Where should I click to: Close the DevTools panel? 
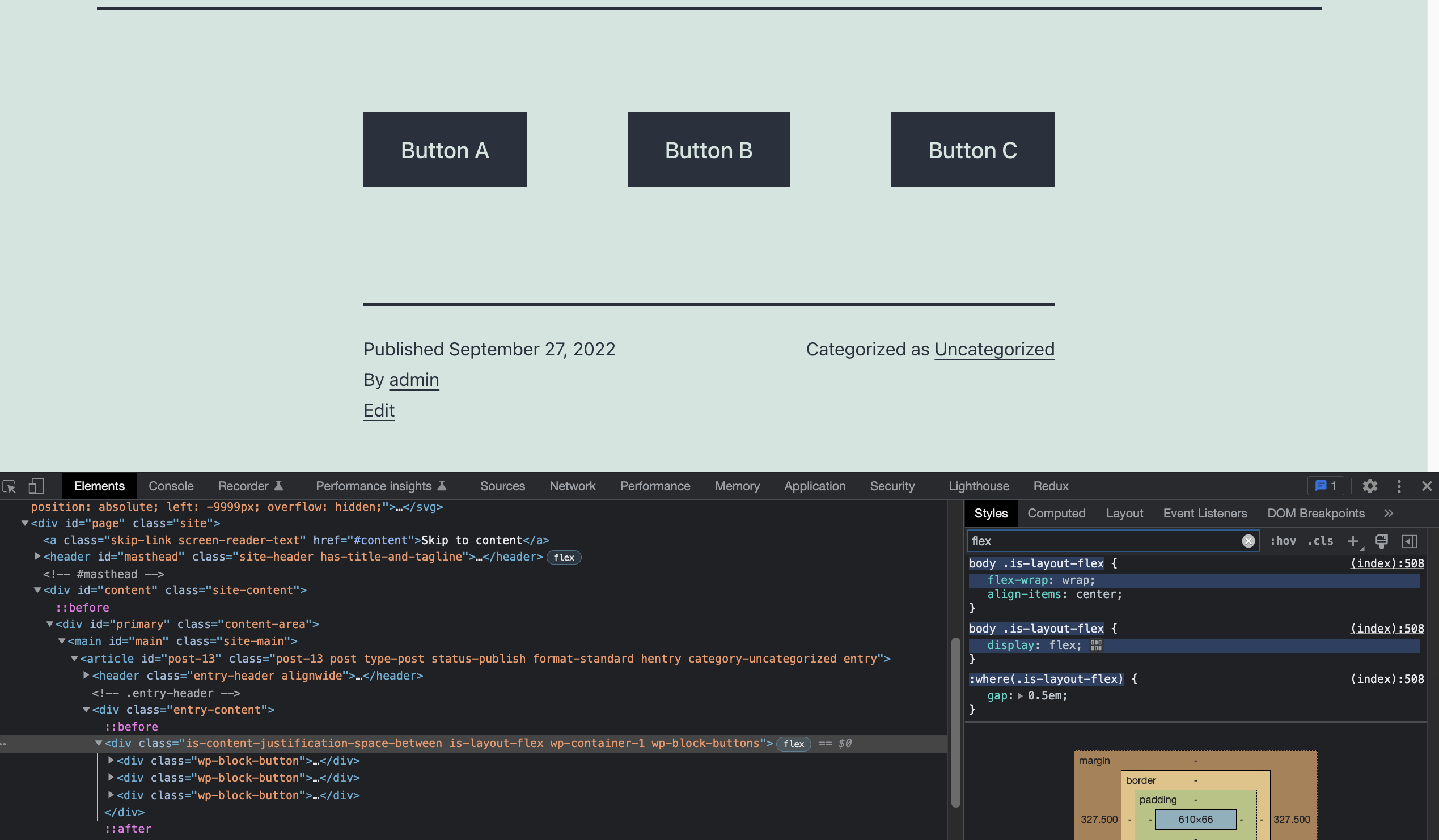(1427, 486)
